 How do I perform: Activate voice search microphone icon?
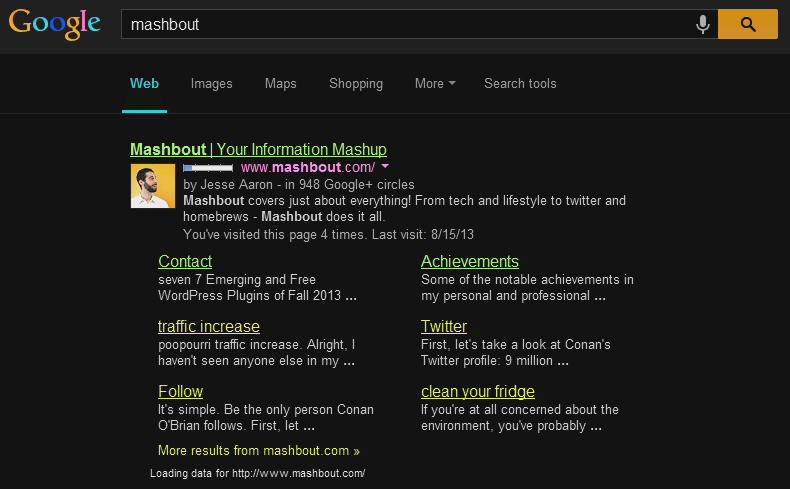[x=702, y=24]
